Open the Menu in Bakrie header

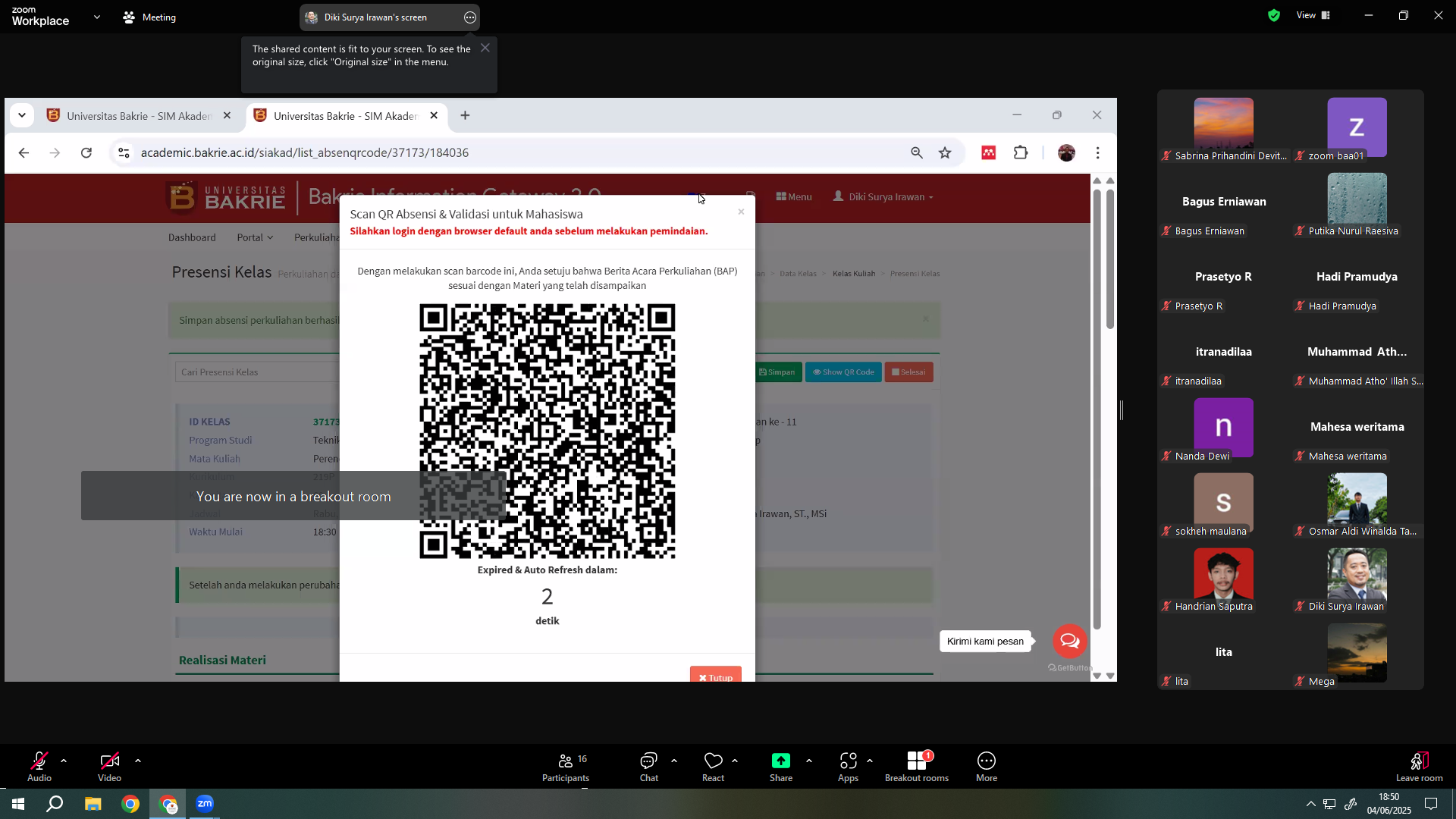pyautogui.click(x=794, y=197)
